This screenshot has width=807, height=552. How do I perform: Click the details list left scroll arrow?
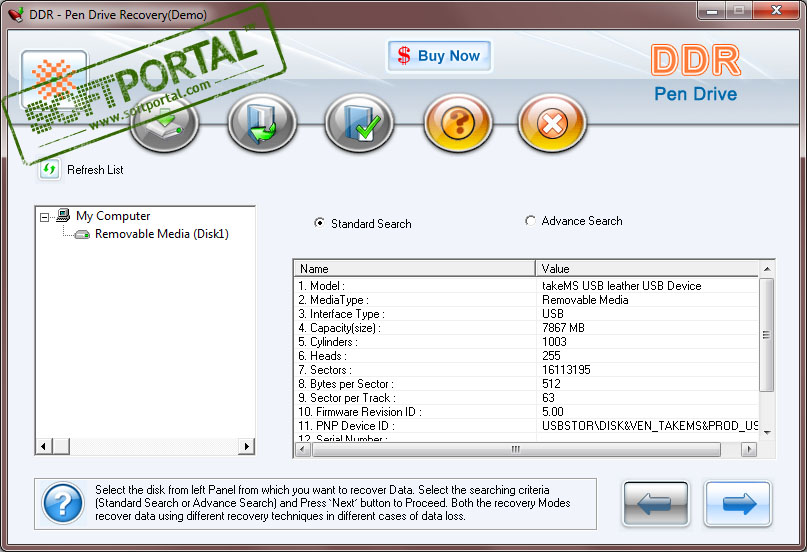303,450
